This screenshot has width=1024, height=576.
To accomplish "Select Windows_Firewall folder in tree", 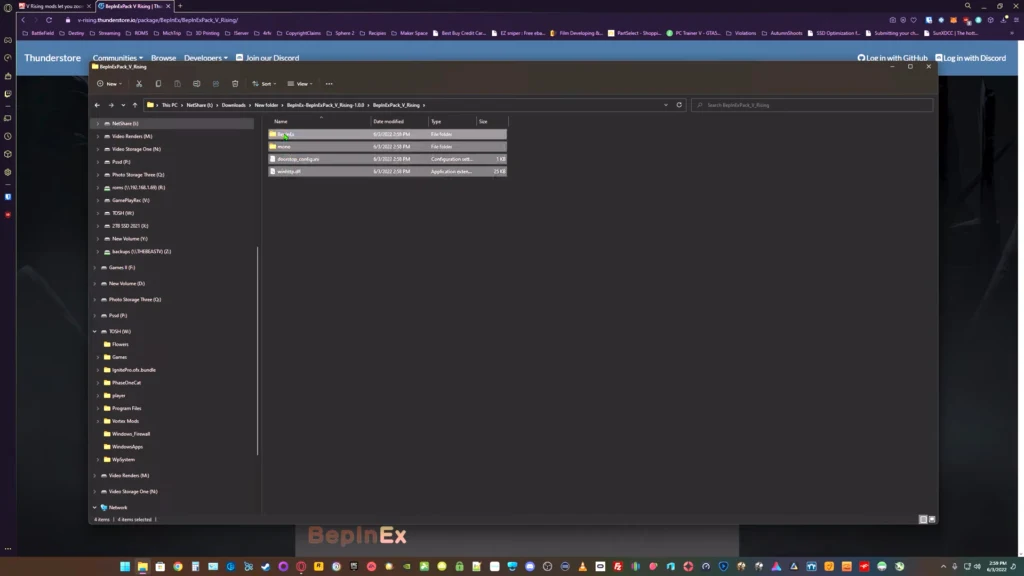I will pyautogui.click(x=131, y=434).
